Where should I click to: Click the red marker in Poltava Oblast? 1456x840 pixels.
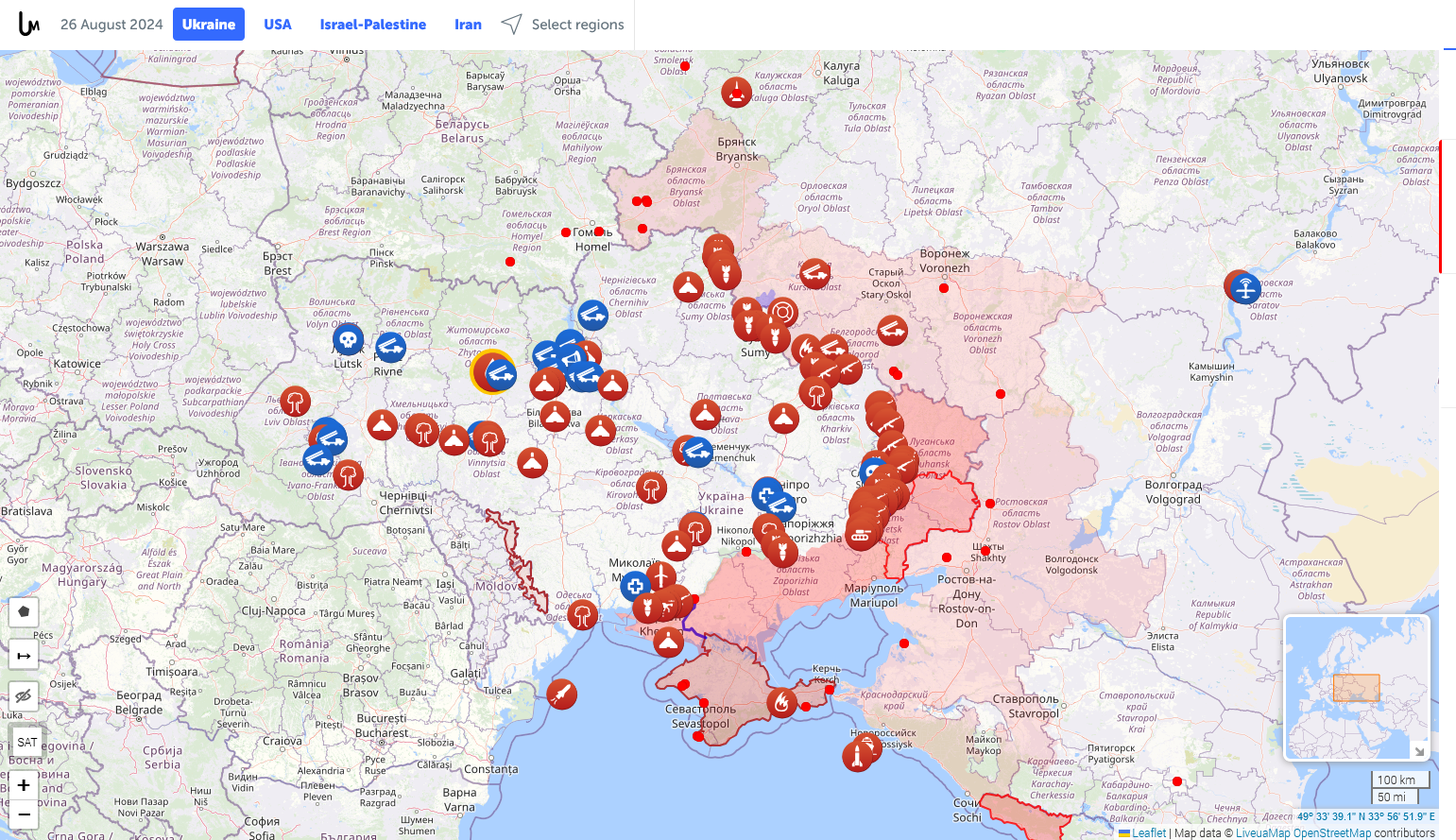pyautogui.click(x=705, y=414)
